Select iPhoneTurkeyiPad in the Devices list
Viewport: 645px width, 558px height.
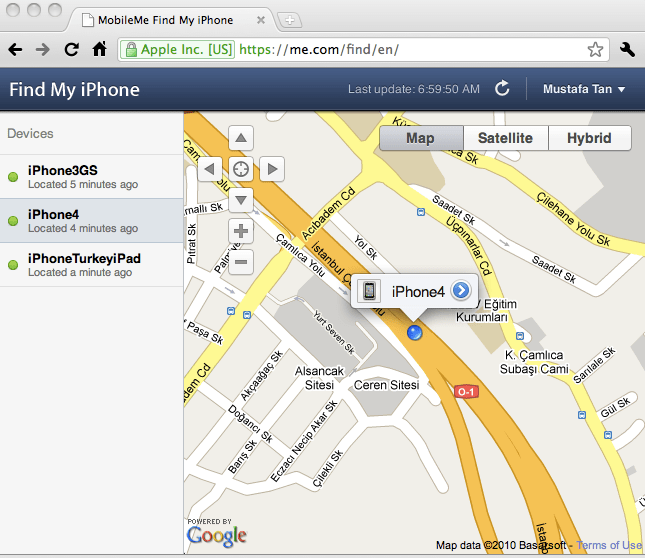point(91,265)
